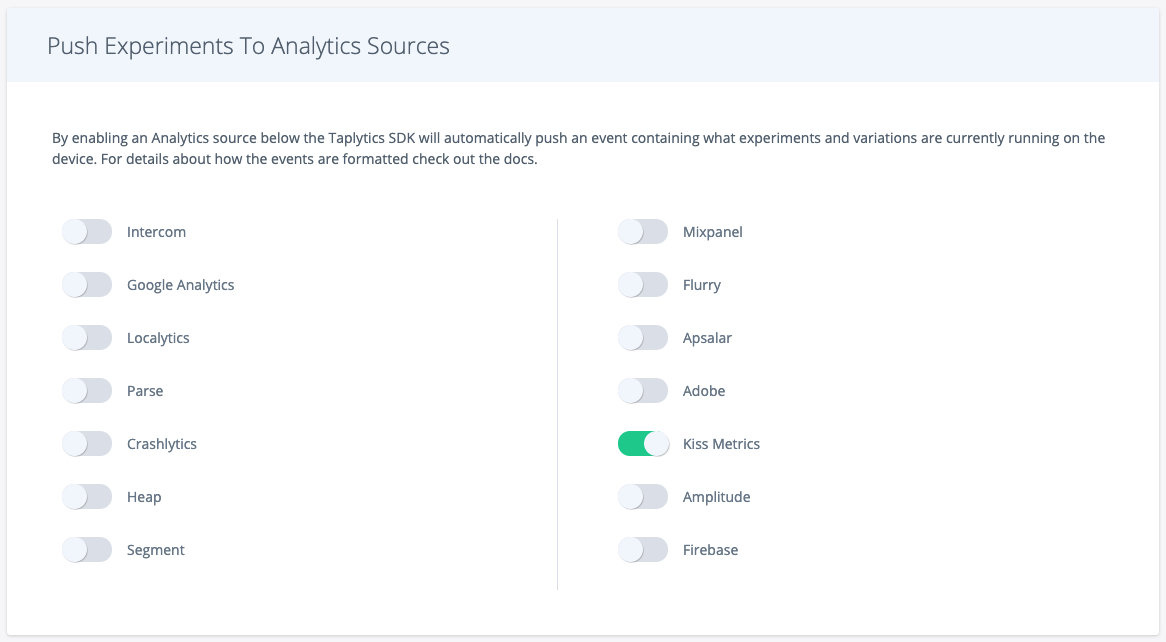Click the Firebase label text
The width and height of the screenshot is (1166, 642).
pyautogui.click(x=710, y=550)
